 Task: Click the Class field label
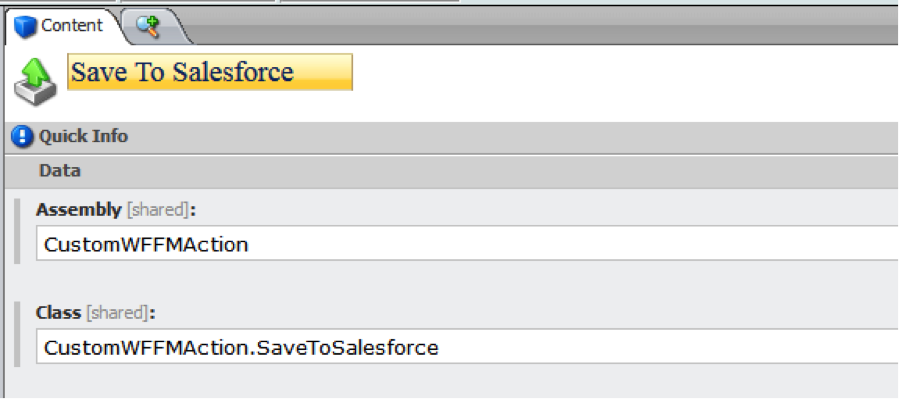(x=58, y=313)
